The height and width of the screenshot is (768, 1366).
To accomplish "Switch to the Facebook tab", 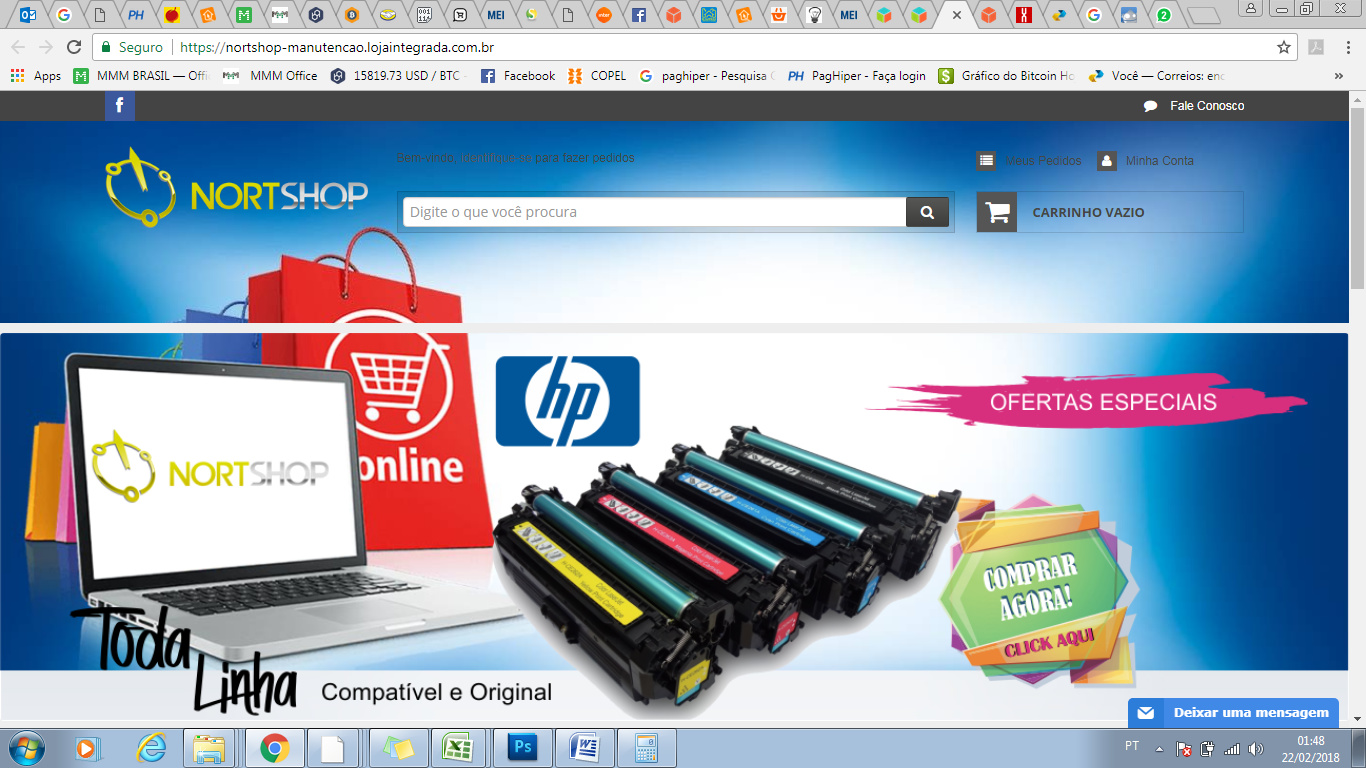I will 638,15.
